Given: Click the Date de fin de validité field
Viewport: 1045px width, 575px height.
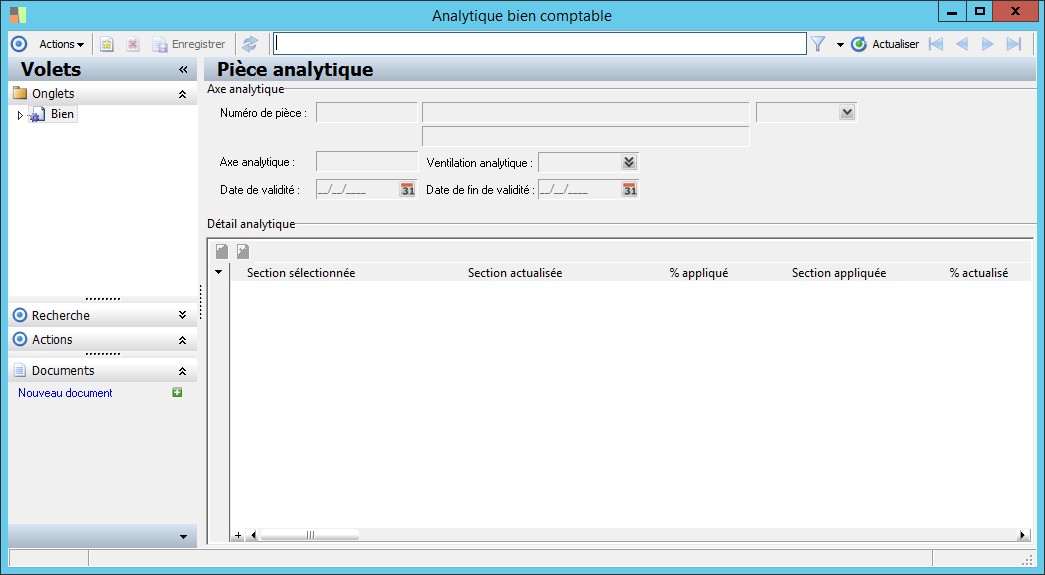Looking at the screenshot, I should [x=579, y=190].
